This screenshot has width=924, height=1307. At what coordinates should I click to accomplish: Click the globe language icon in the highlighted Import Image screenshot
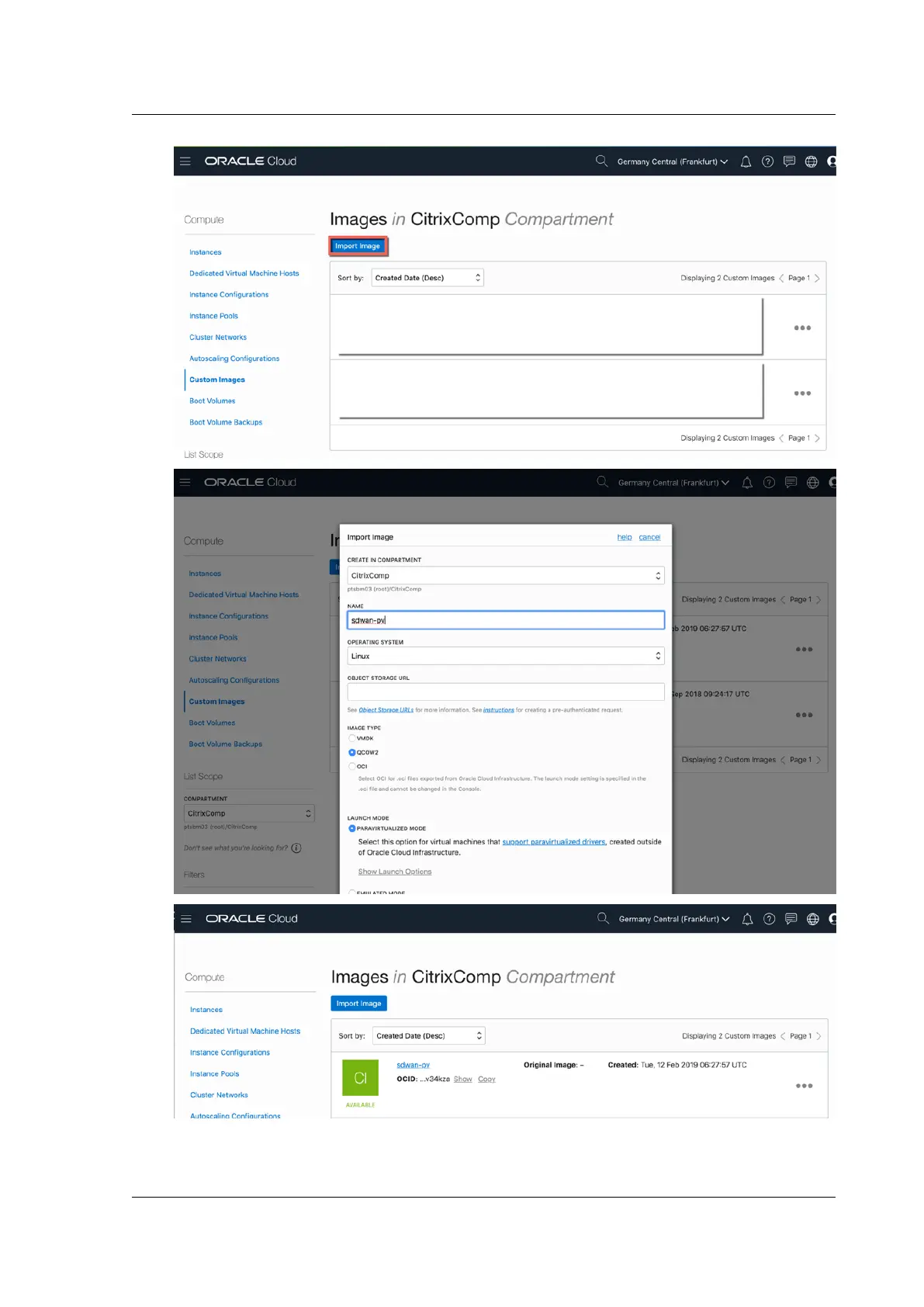[x=811, y=161]
